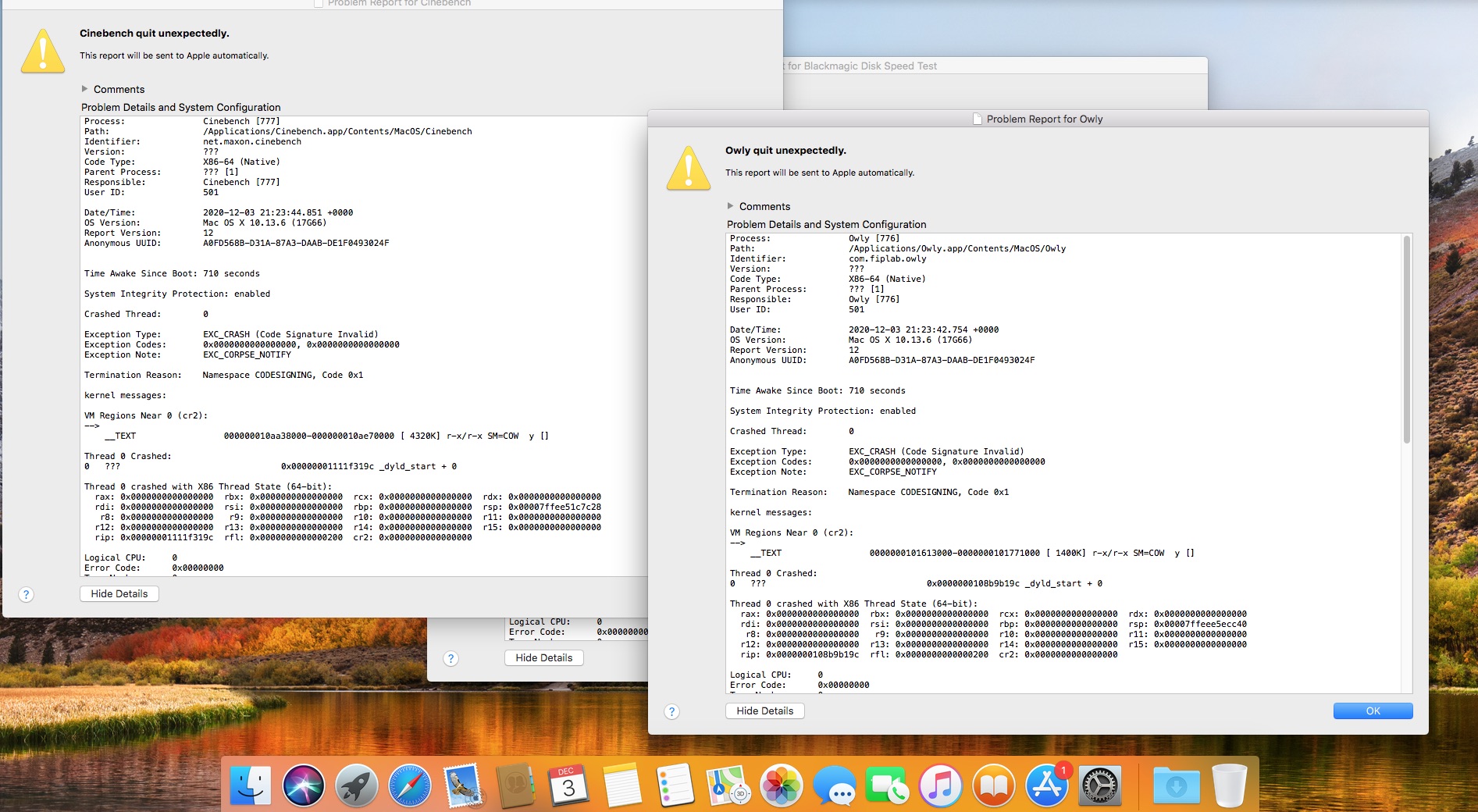
Task: Open Finder from the Dock
Action: 251,785
